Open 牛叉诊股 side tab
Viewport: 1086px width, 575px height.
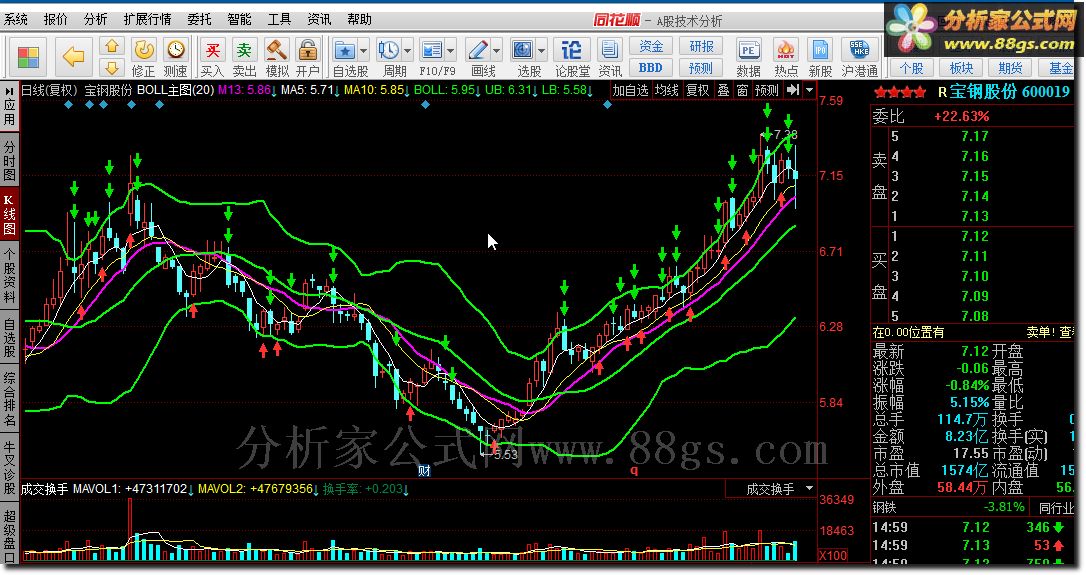pyautogui.click(x=9, y=468)
